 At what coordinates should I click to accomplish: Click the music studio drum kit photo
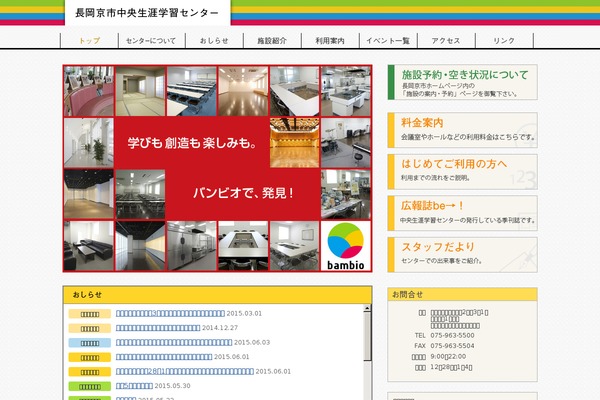click(346, 143)
